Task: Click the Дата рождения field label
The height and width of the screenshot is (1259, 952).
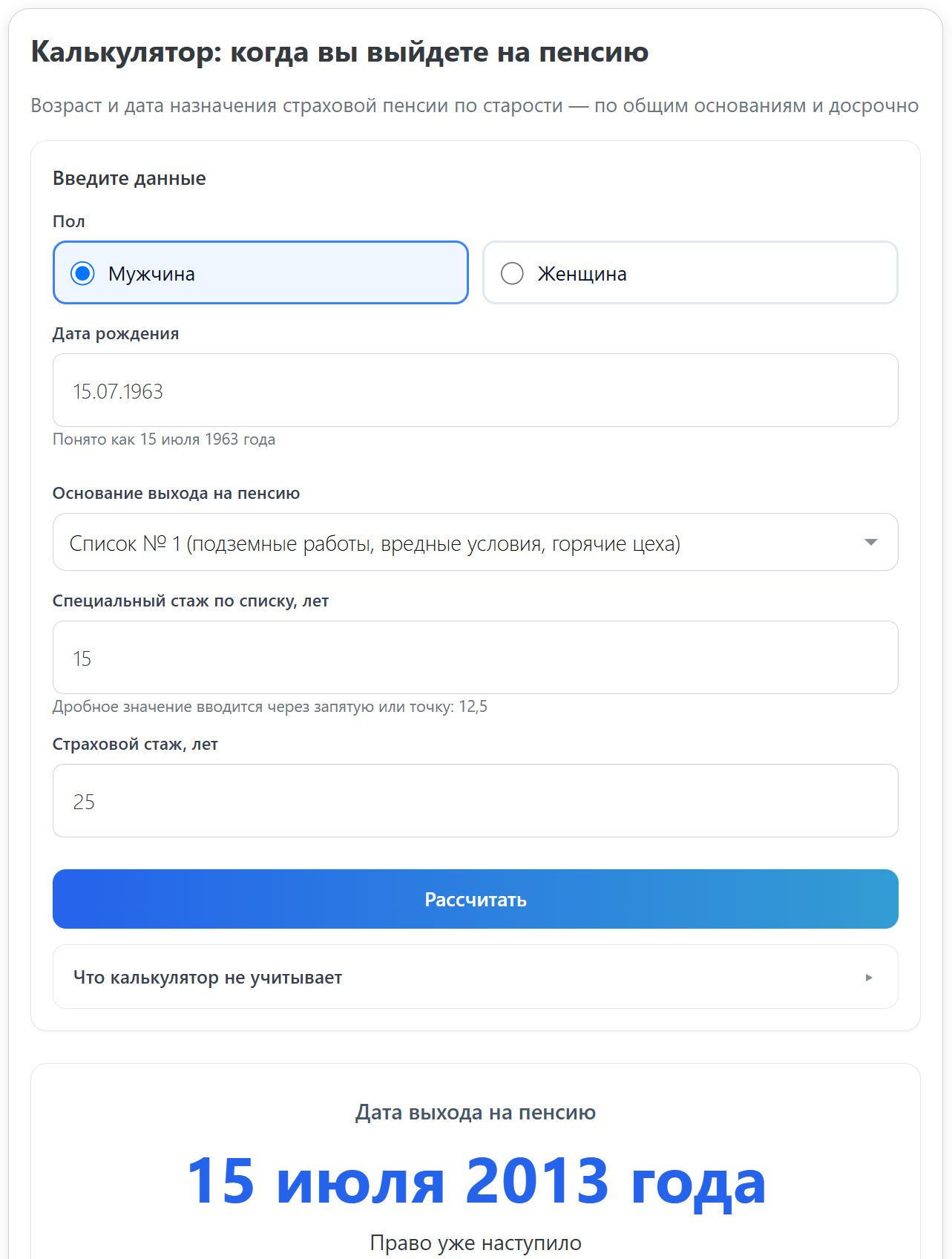Action: pyautogui.click(x=116, y=333)
